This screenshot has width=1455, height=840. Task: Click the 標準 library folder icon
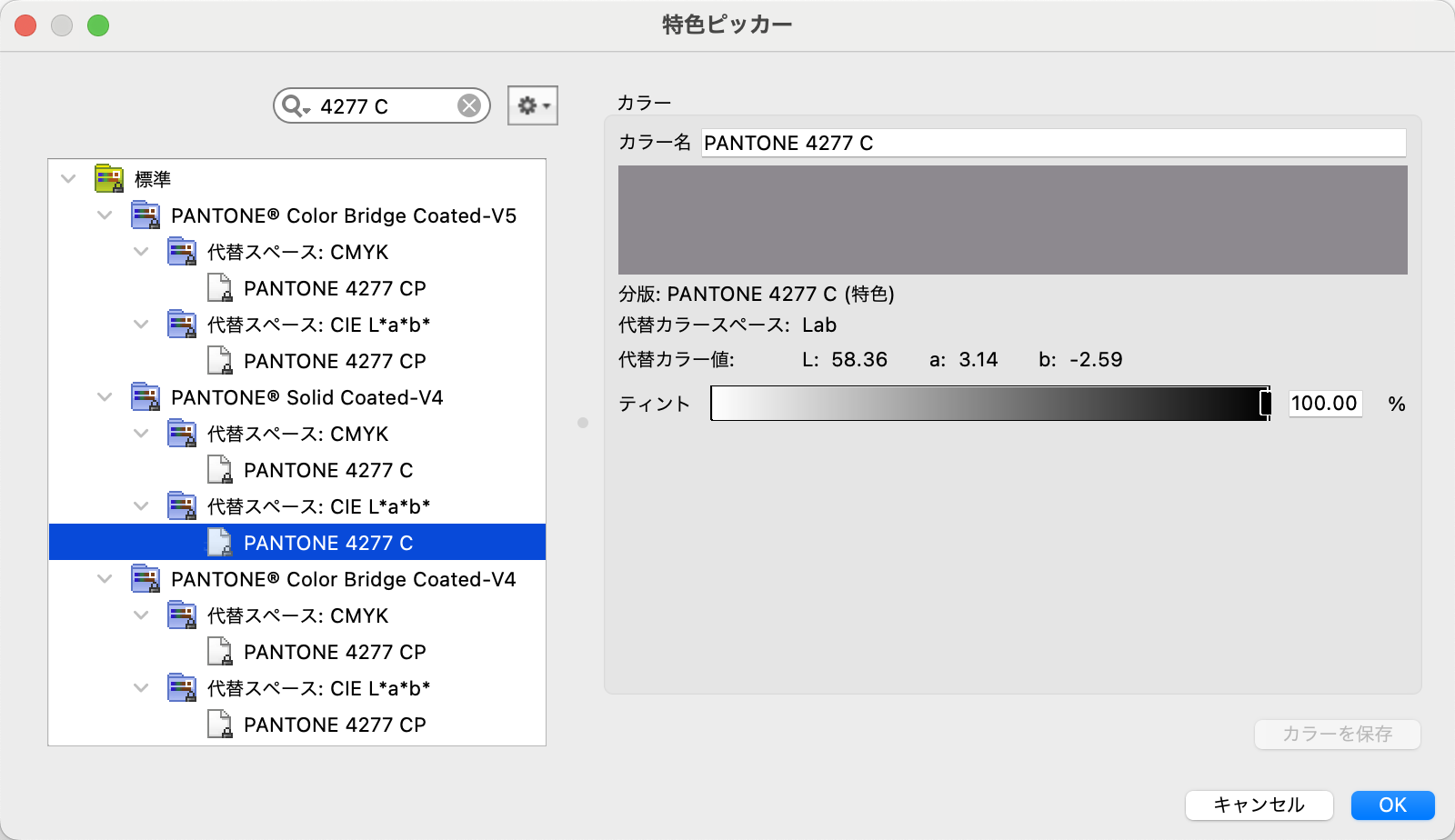(109, 178)
